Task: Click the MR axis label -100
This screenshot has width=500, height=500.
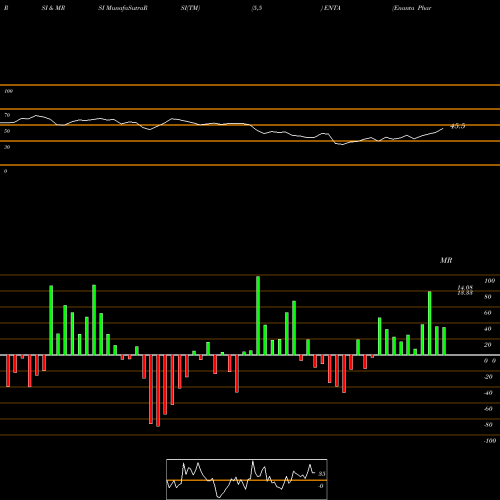Action: (490, 441)
